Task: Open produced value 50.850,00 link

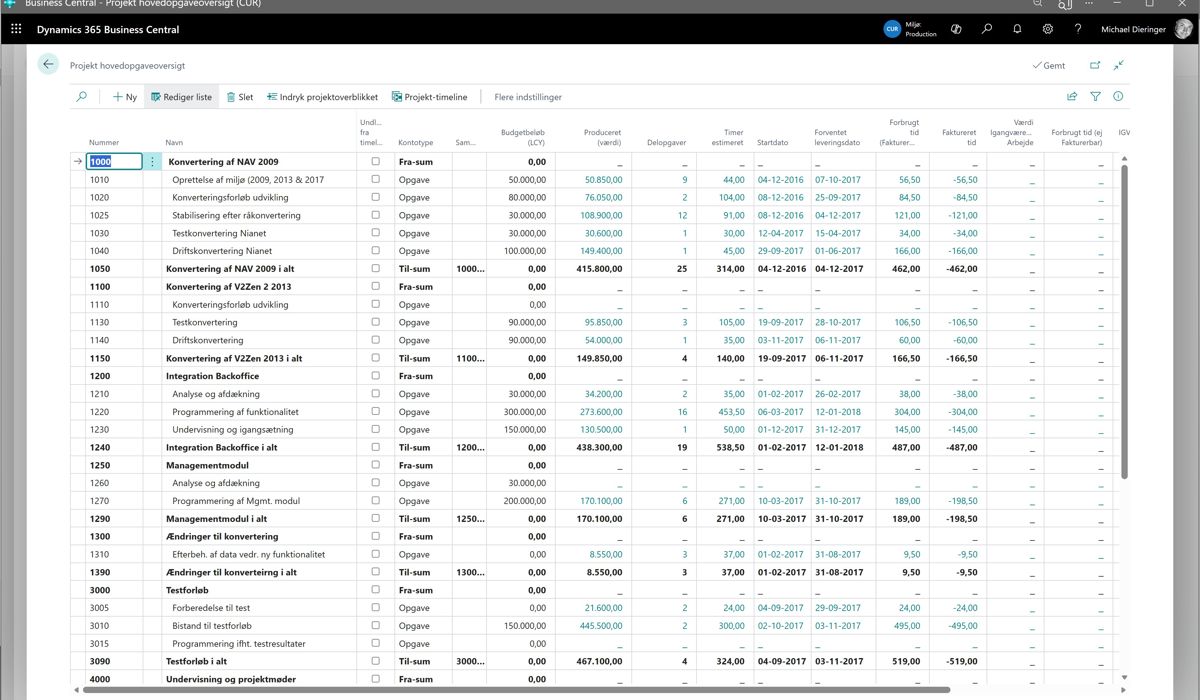Action: [x=603, y=179]
